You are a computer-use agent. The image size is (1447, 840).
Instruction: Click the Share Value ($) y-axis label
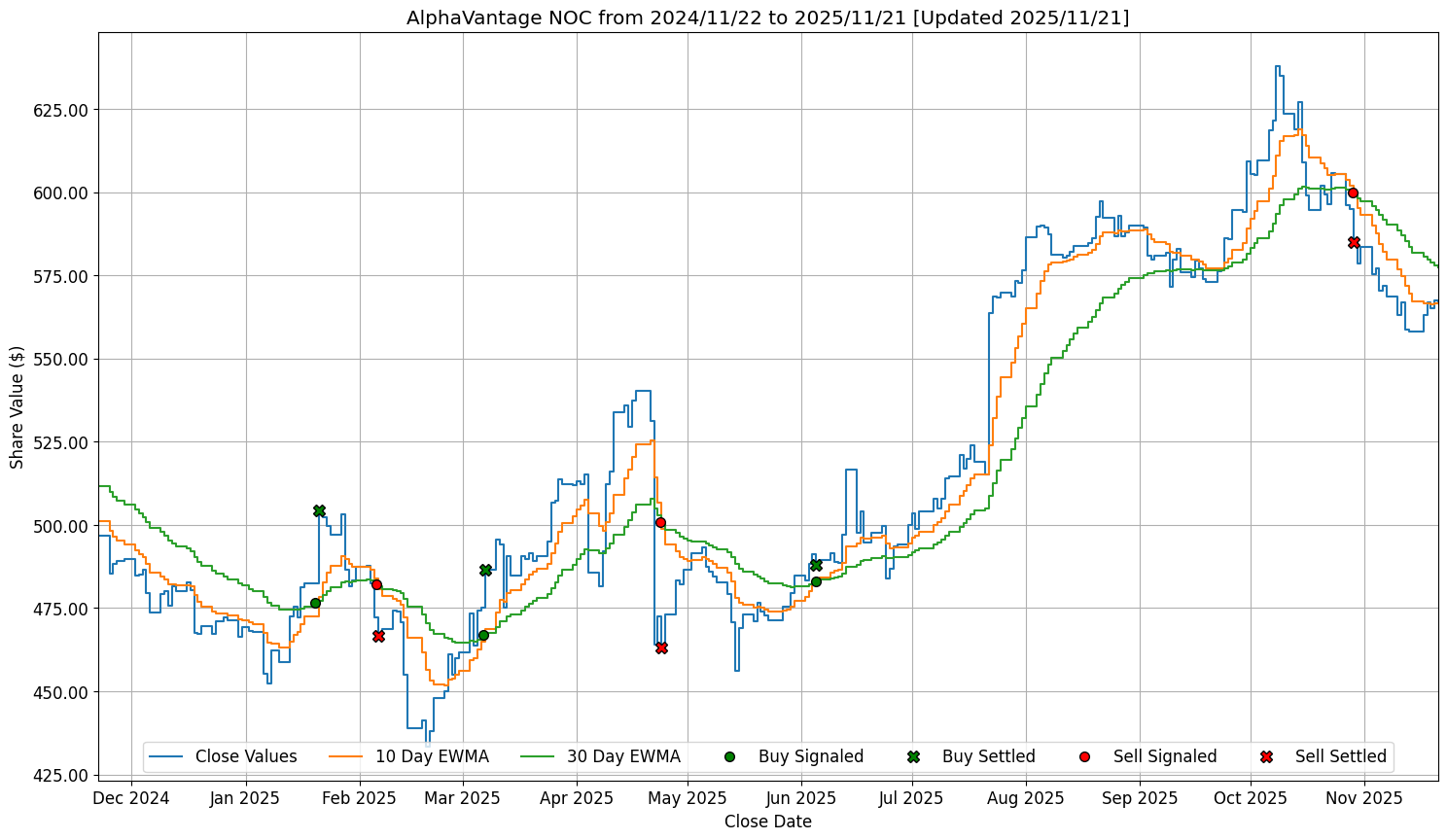click(18, 406)
